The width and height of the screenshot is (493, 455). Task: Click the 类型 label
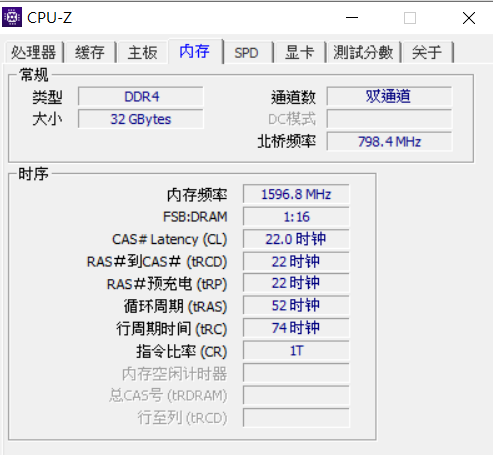click(x=47, y=97)
